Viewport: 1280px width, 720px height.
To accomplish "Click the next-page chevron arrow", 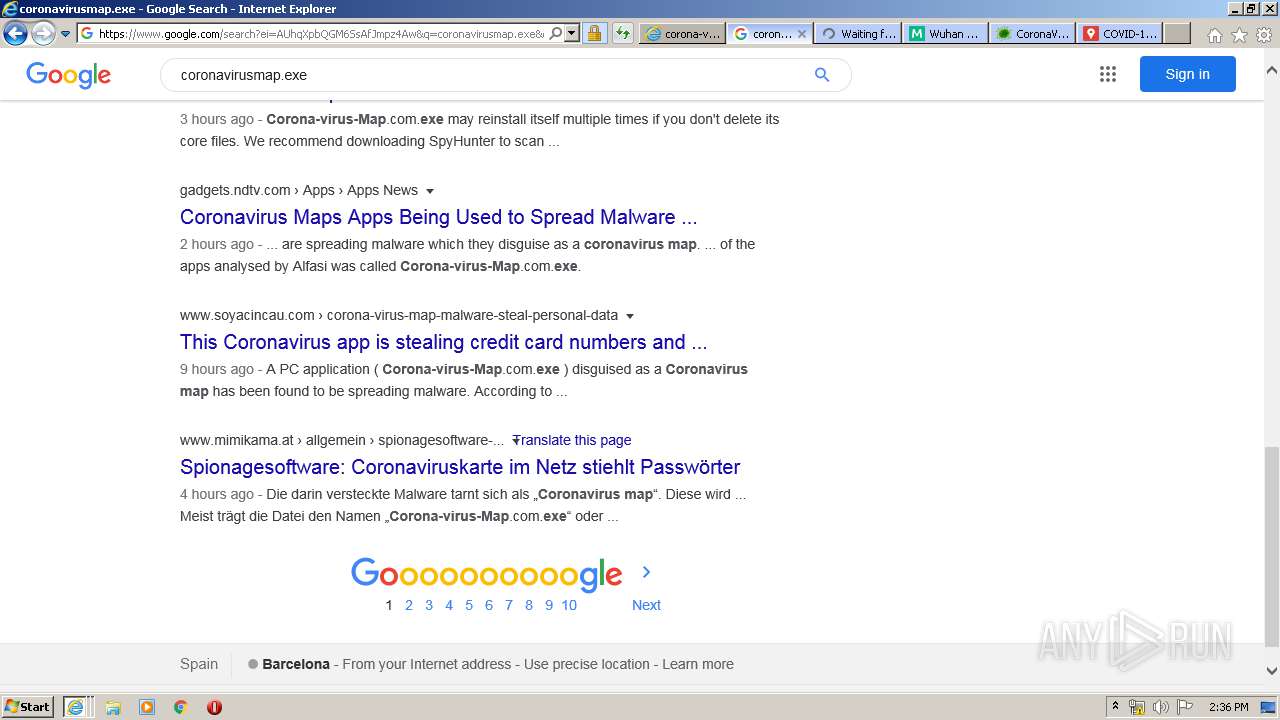I will click(x=646, y=572).
